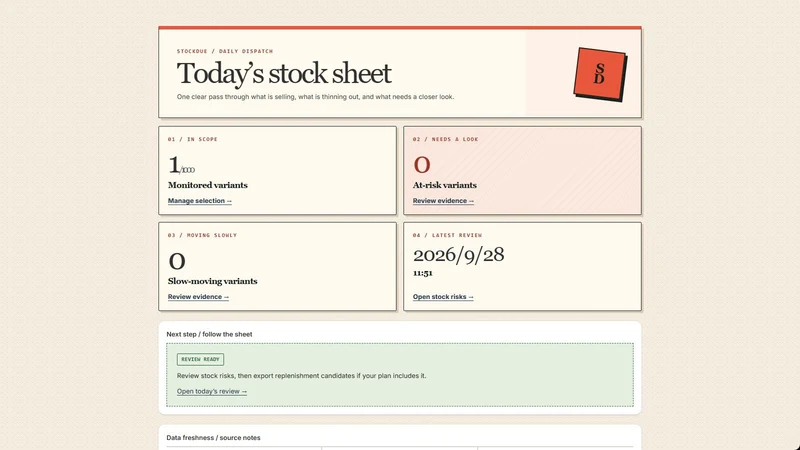Click the At-risk variants label
800x450 pixels.
coord(445,185)
